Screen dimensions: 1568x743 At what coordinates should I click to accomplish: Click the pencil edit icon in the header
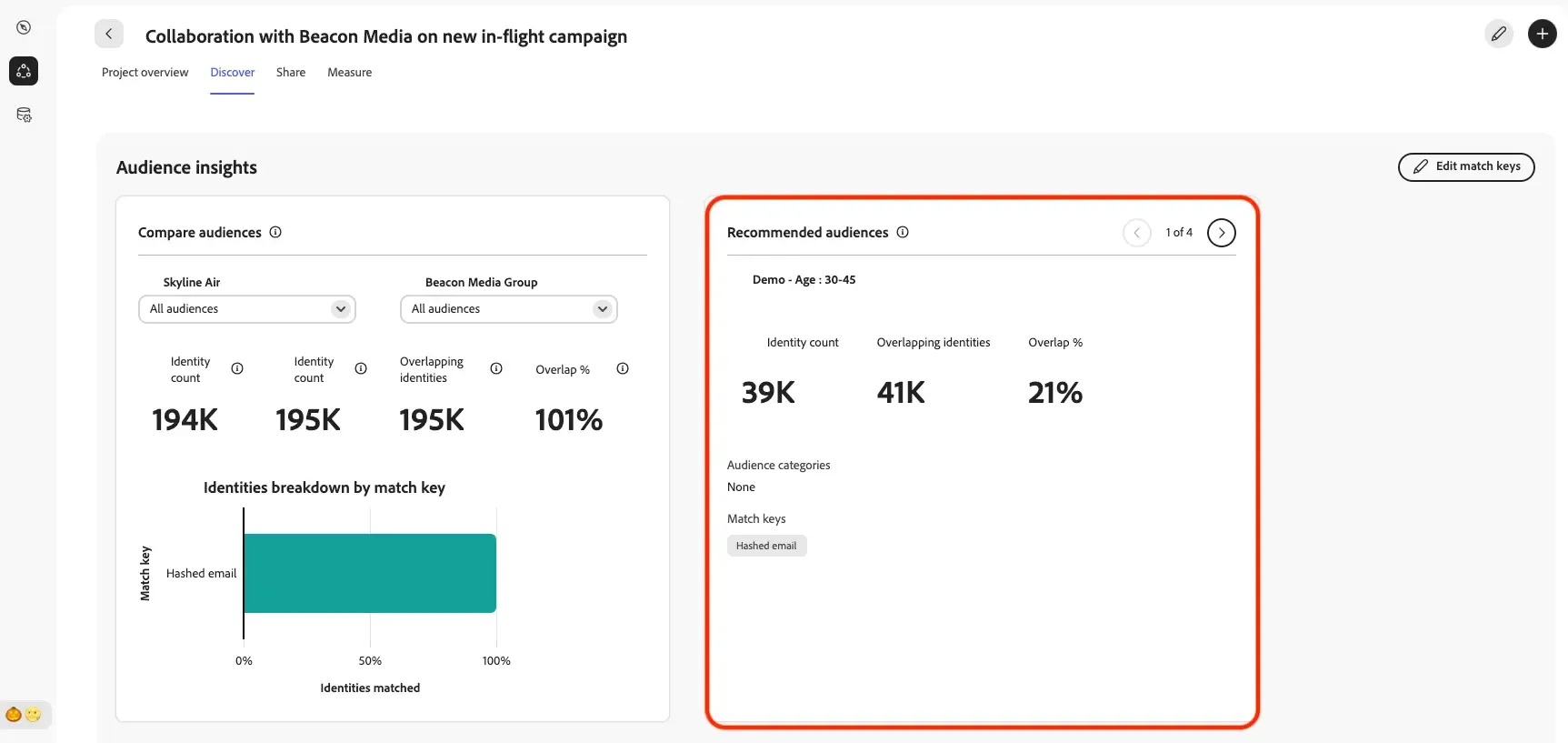click(1499, 35)
